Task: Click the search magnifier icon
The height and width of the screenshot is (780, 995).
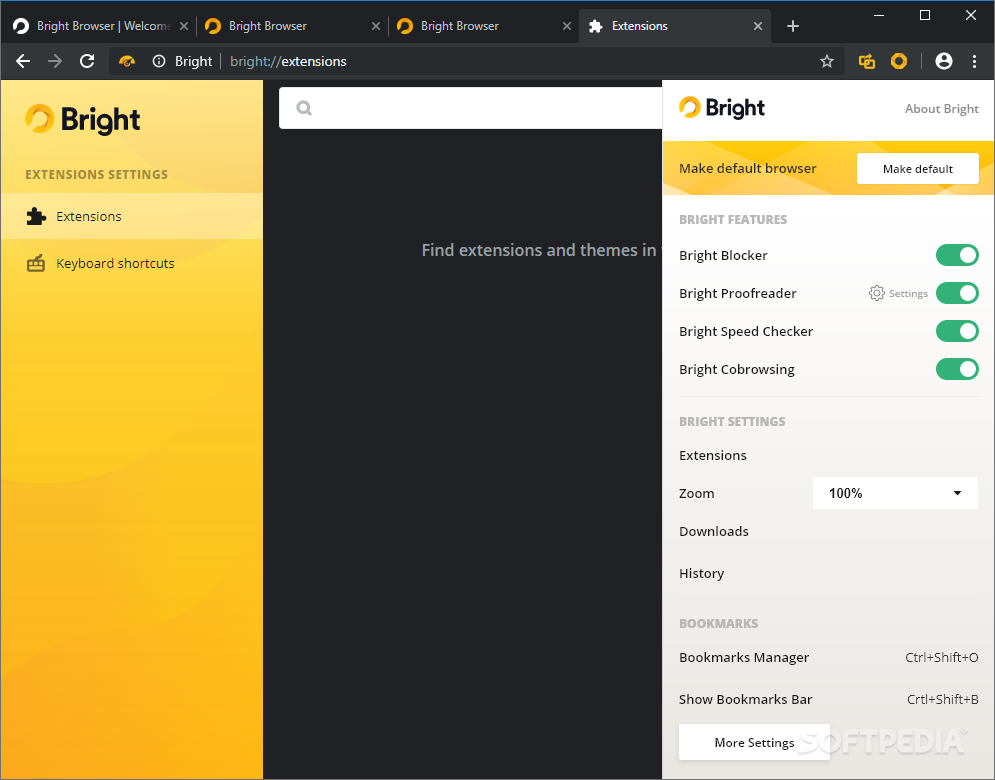Action: 304,108
